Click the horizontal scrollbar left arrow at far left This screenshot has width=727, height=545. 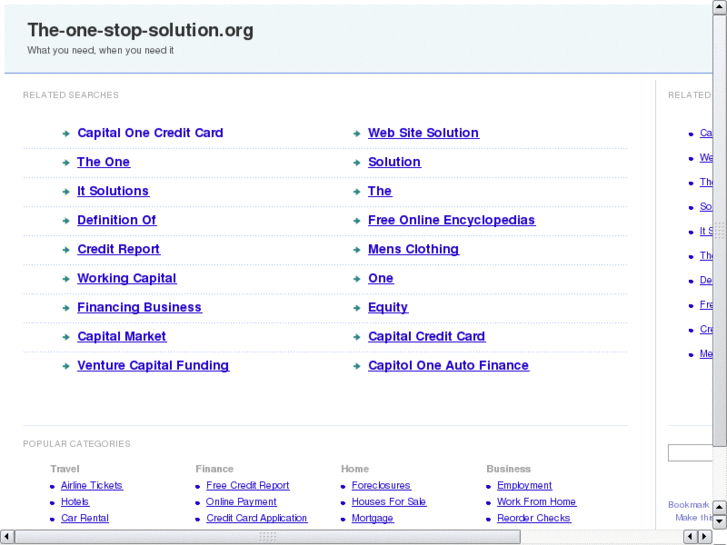tap(7, 537)
